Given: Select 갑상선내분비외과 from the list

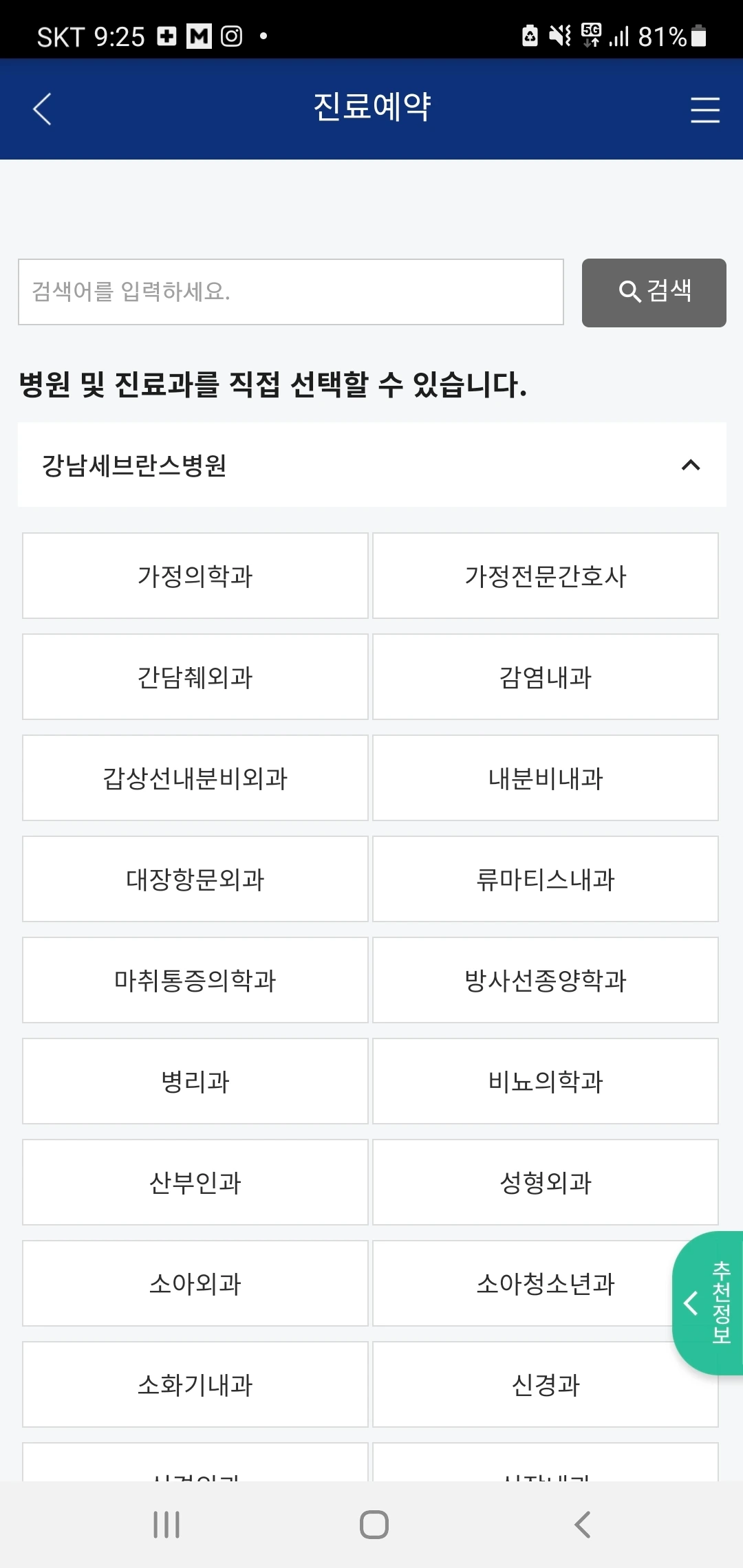Looking at the screenshot, I should [x=195, y=778].
